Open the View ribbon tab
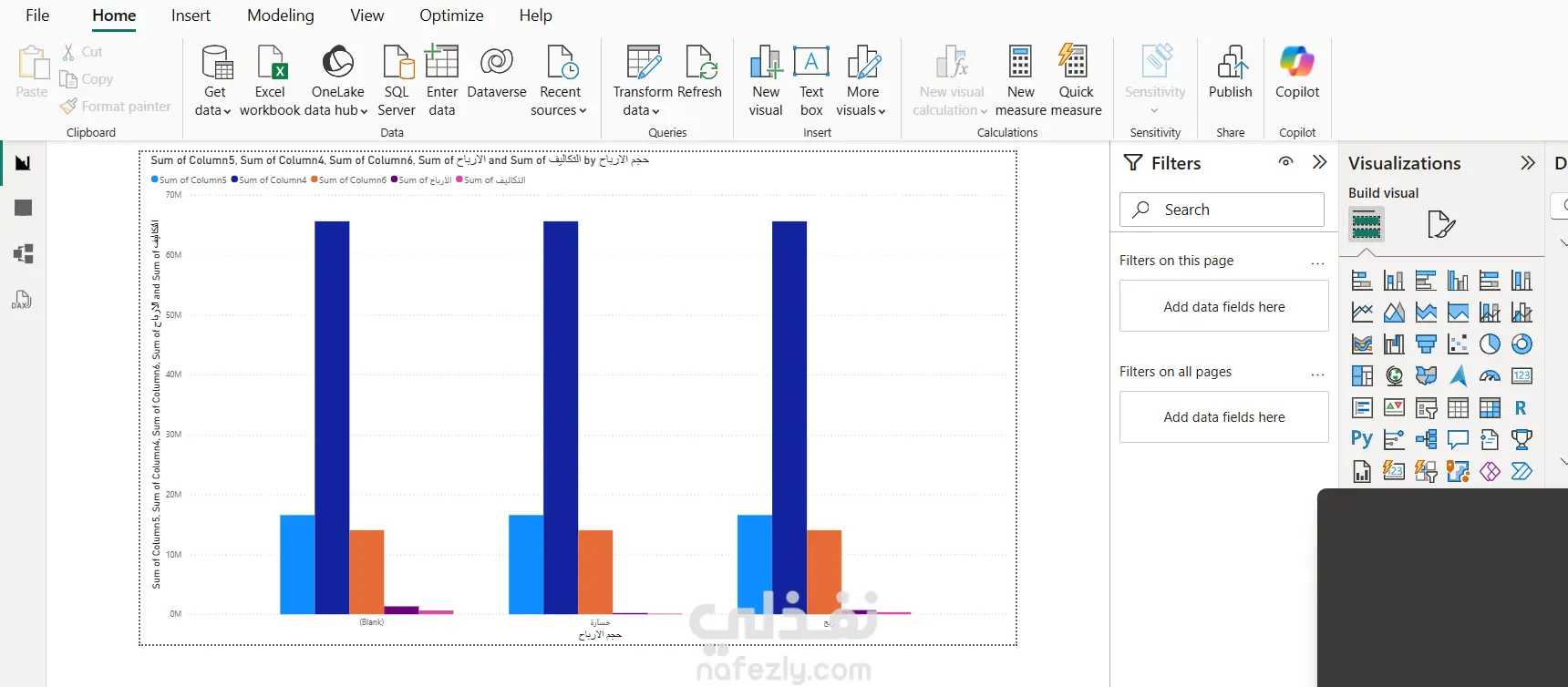The image size is (1568, 687). (x=367, y=15)
